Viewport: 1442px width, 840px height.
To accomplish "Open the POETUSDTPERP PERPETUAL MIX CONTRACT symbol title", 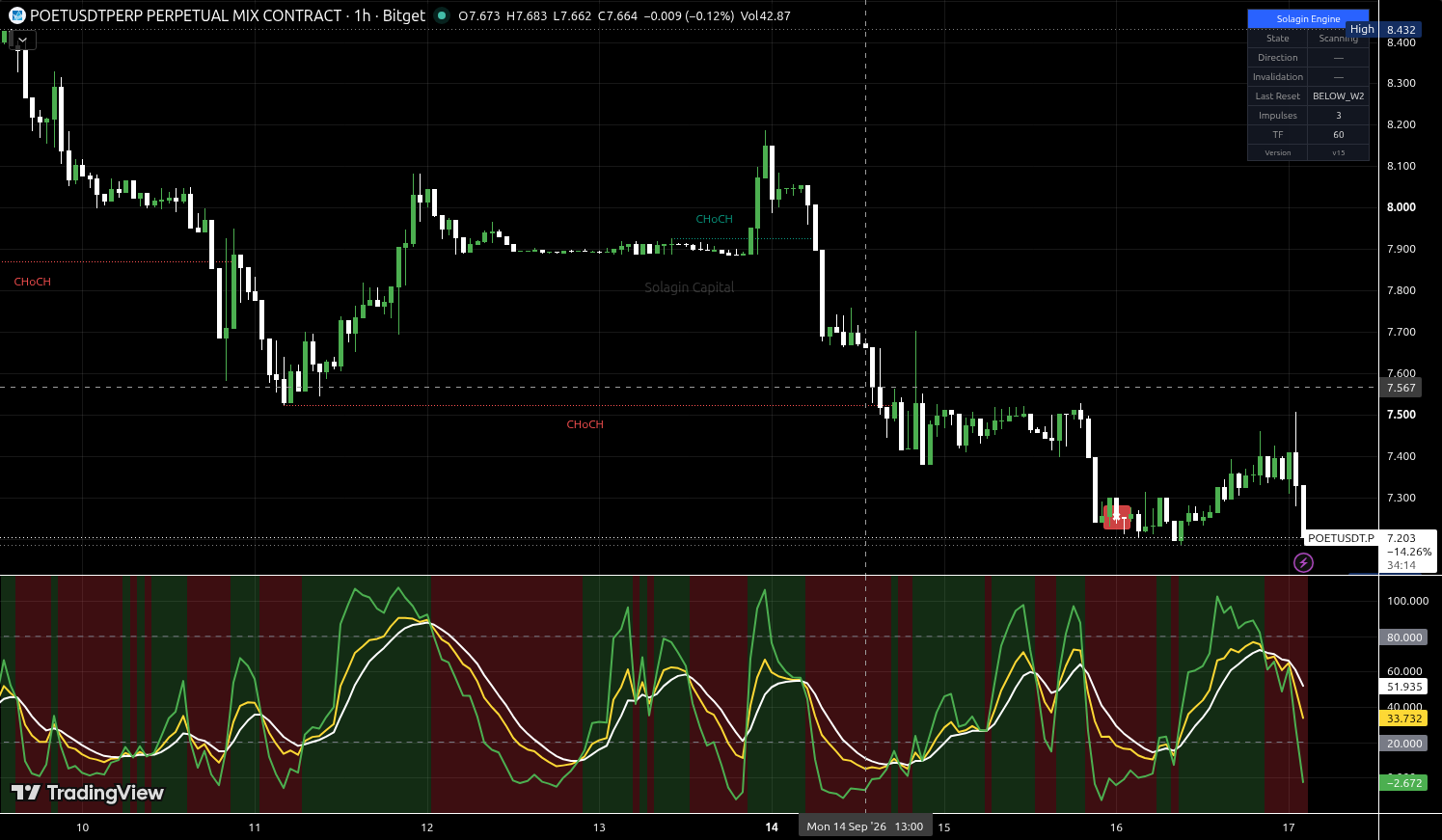I will pyautogui.click(x=185, y=15).
